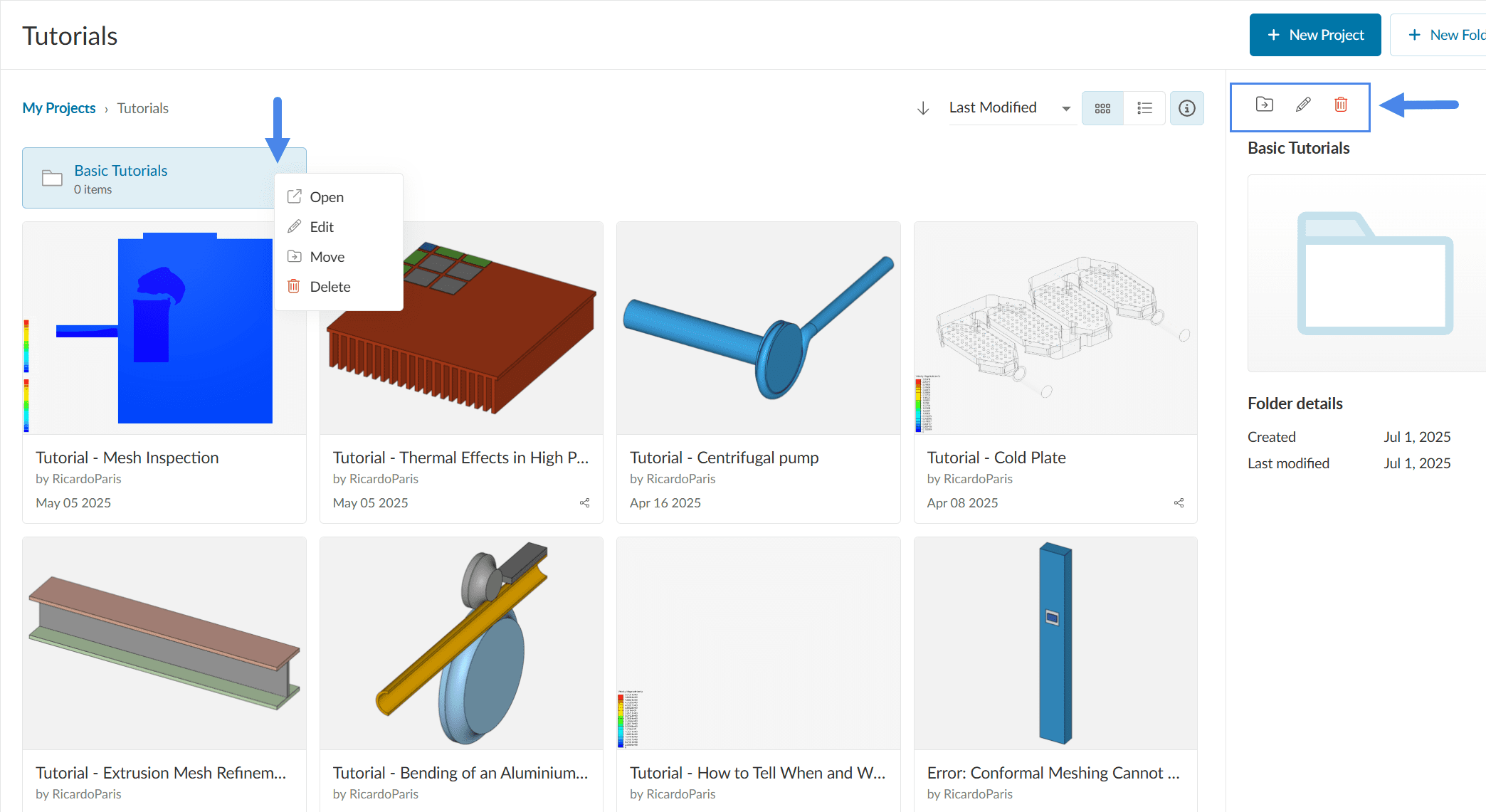Click the move folder icon in details panel

coord(1264,105)
